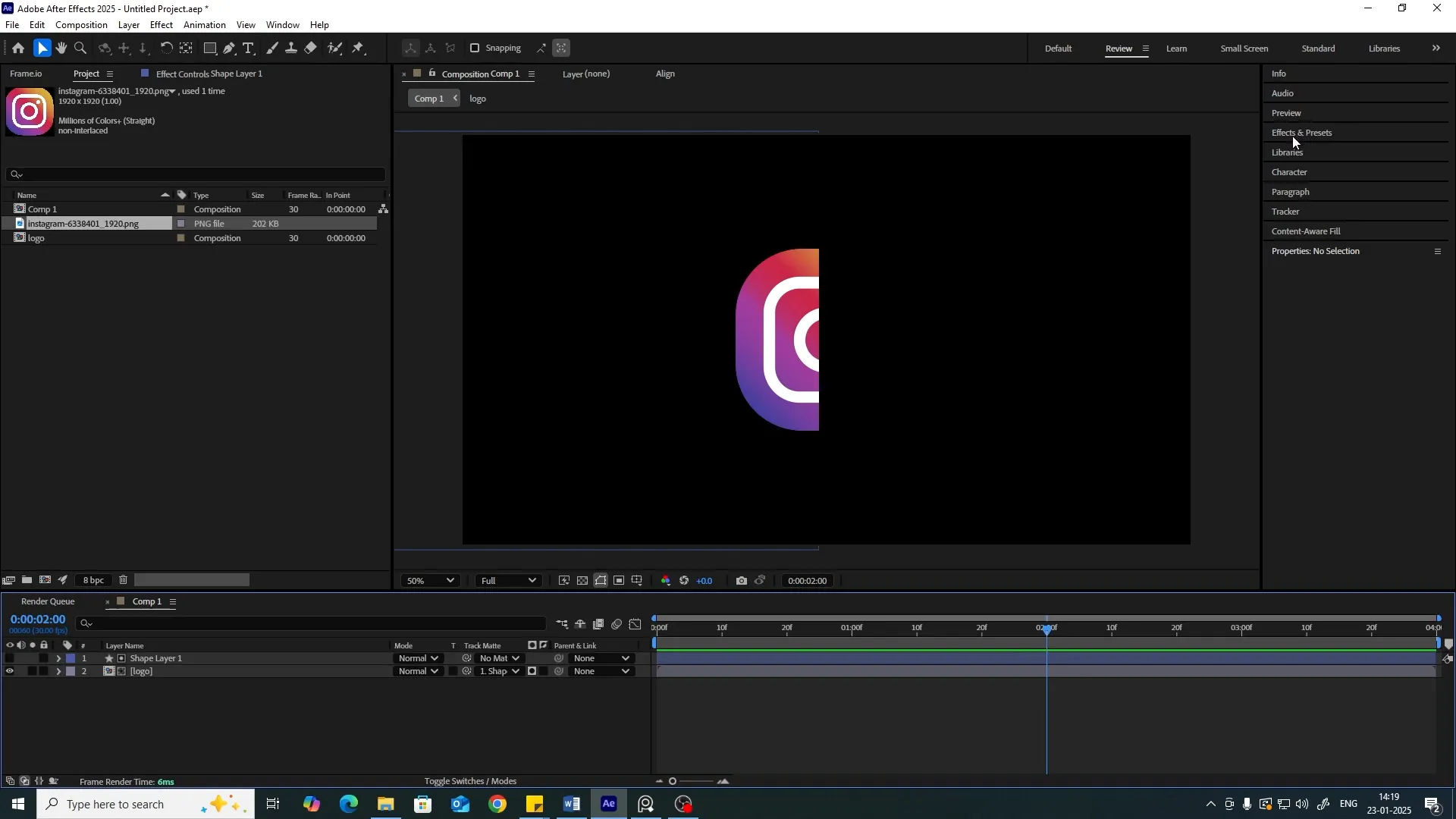Toggle the transparency grid icon
1456x819 pixels.
(x=582, y=581)
